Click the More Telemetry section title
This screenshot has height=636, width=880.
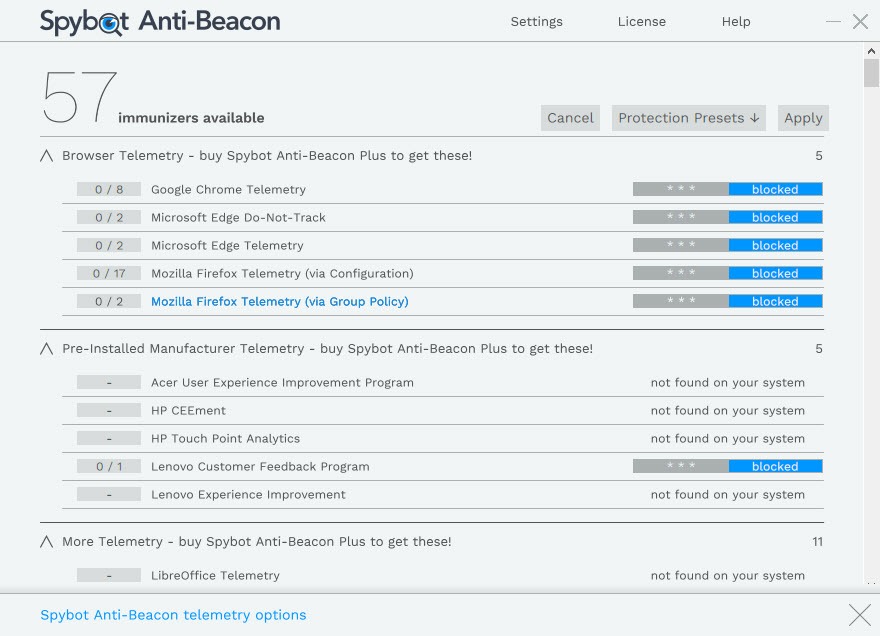(256, 542)
